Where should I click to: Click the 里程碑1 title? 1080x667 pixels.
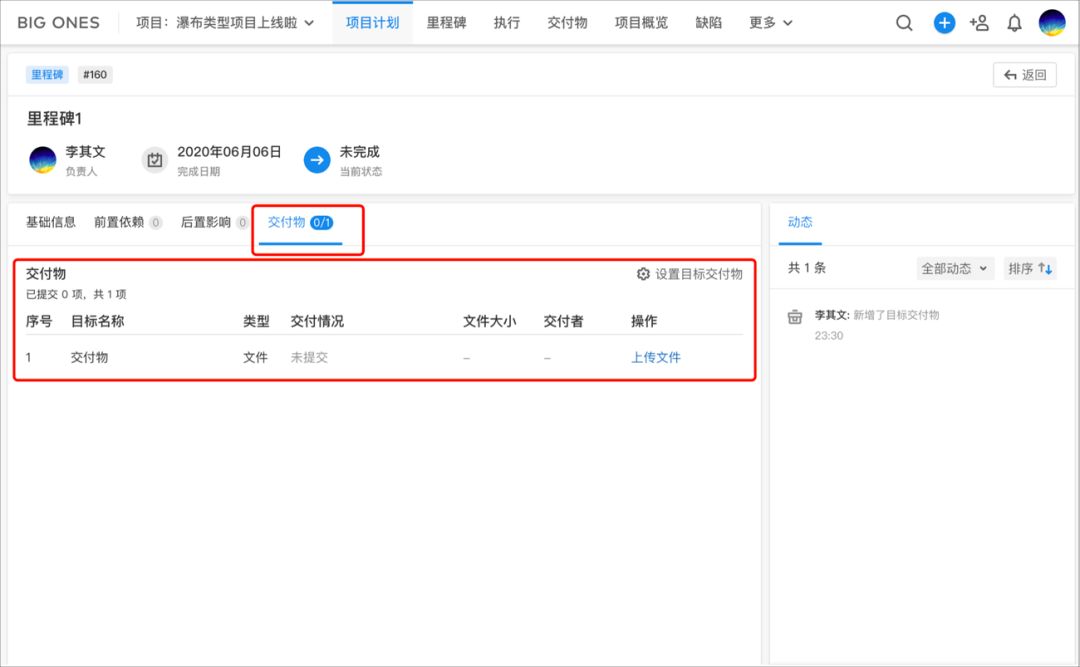[54, 119]
